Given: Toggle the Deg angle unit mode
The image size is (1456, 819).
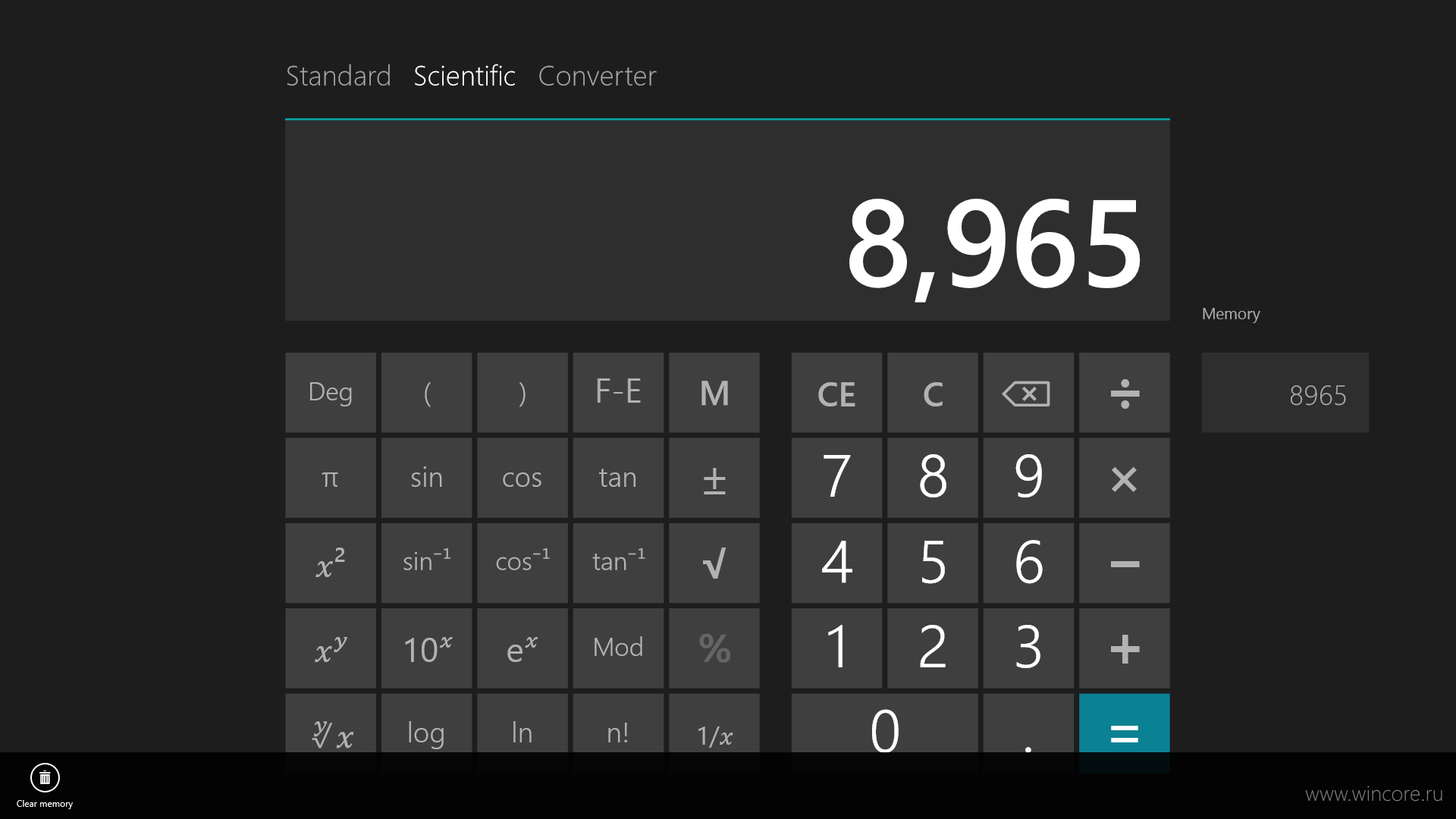Looking at the screenshot, I should pyautogui.click(x=330, y=393).
